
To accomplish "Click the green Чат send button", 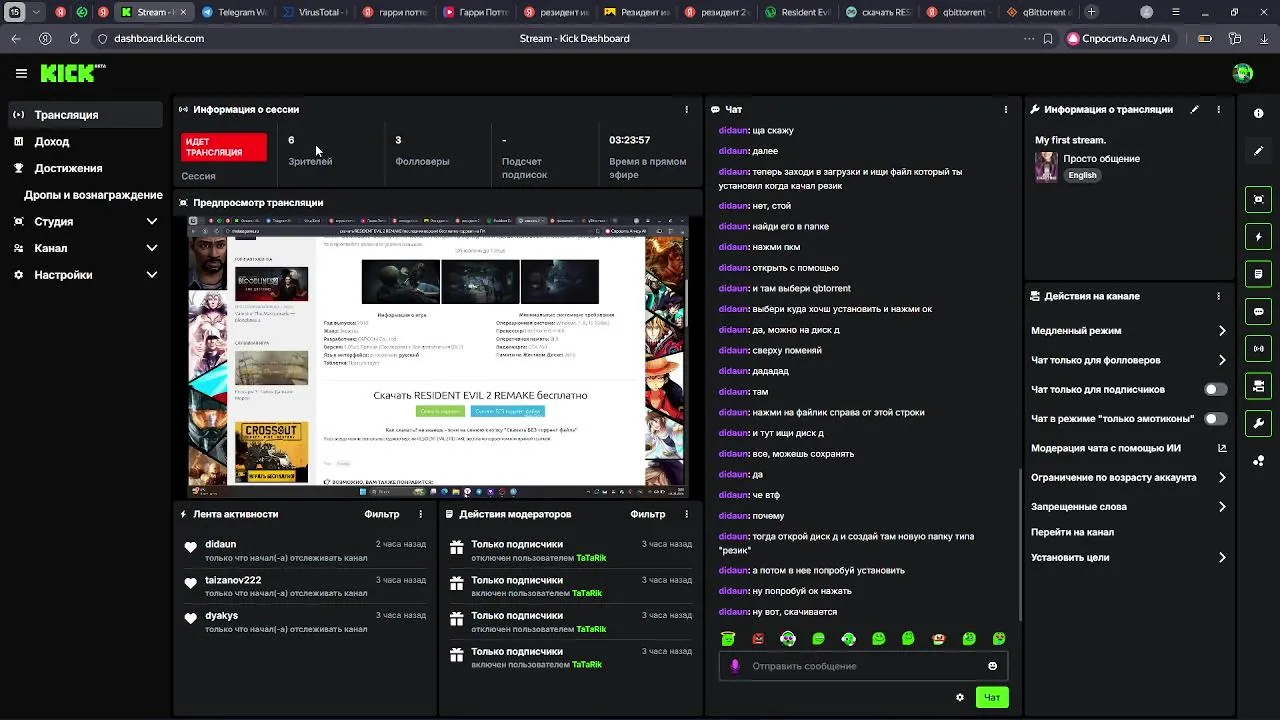I will click(992, 697).
